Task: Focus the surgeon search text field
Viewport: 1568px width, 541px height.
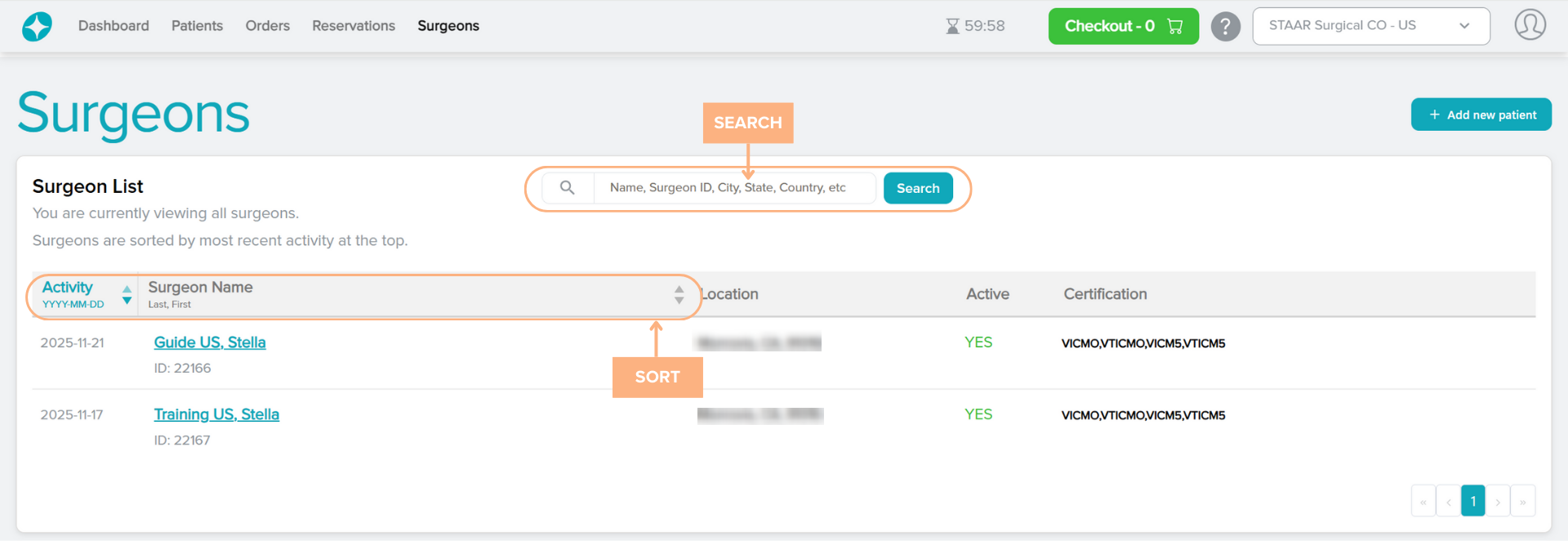Action: point(735,188)
